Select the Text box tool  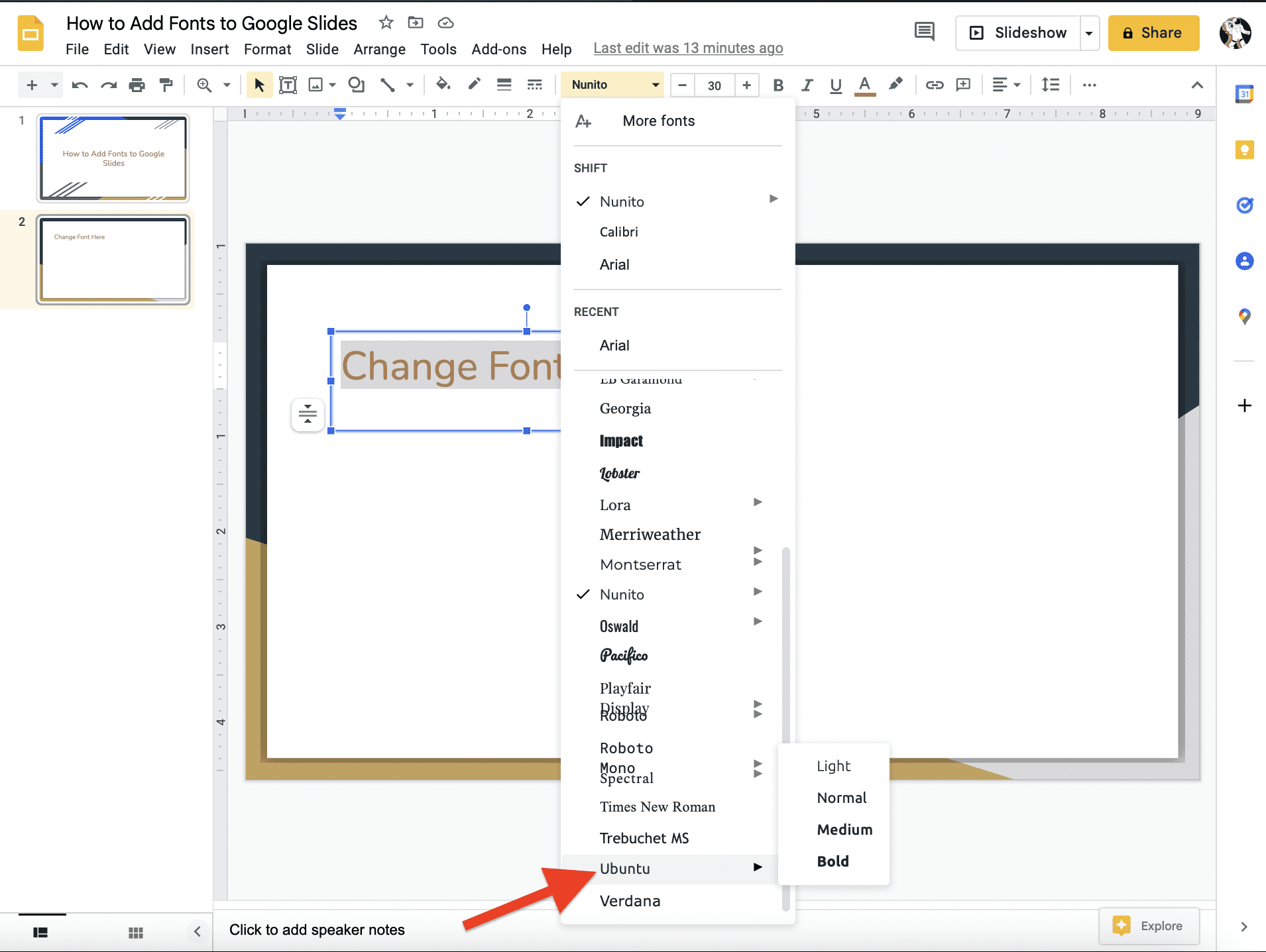tap(288, 85)
